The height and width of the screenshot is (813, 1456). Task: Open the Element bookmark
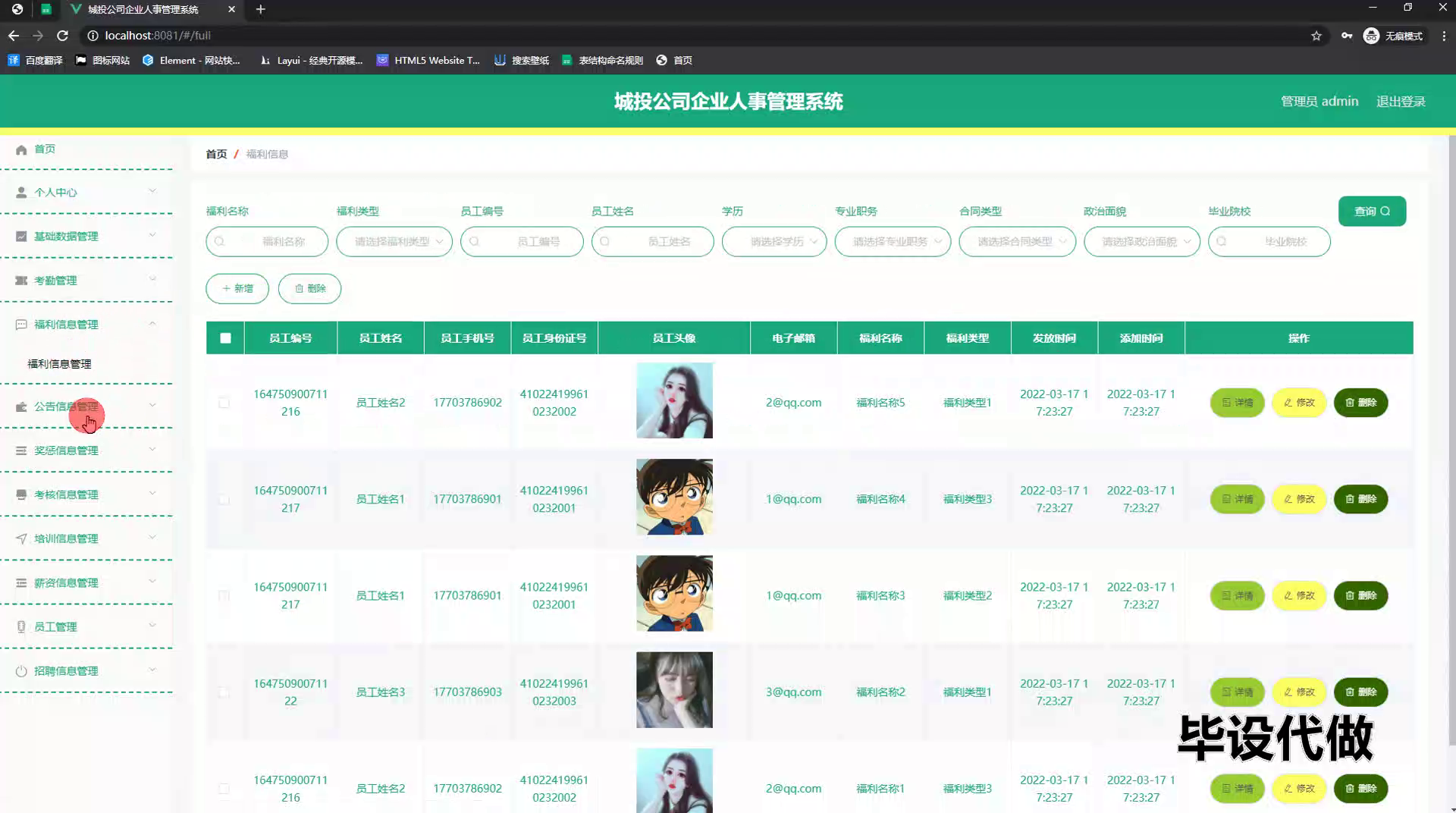[191, 61]
